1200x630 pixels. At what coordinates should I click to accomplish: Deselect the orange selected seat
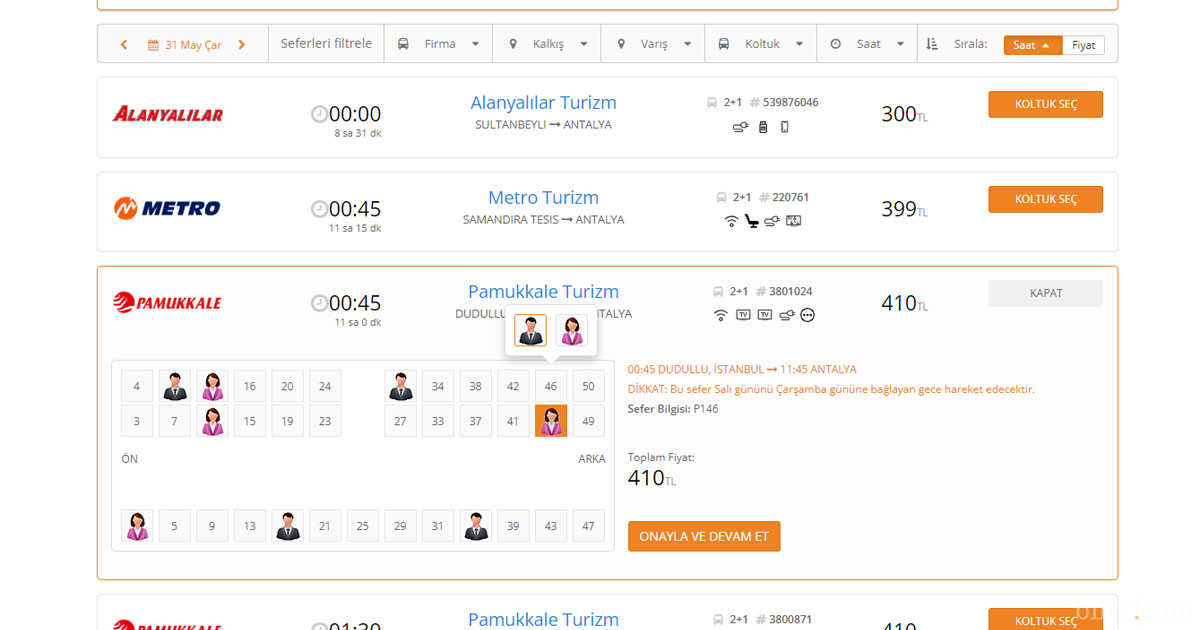click(551, 421)
